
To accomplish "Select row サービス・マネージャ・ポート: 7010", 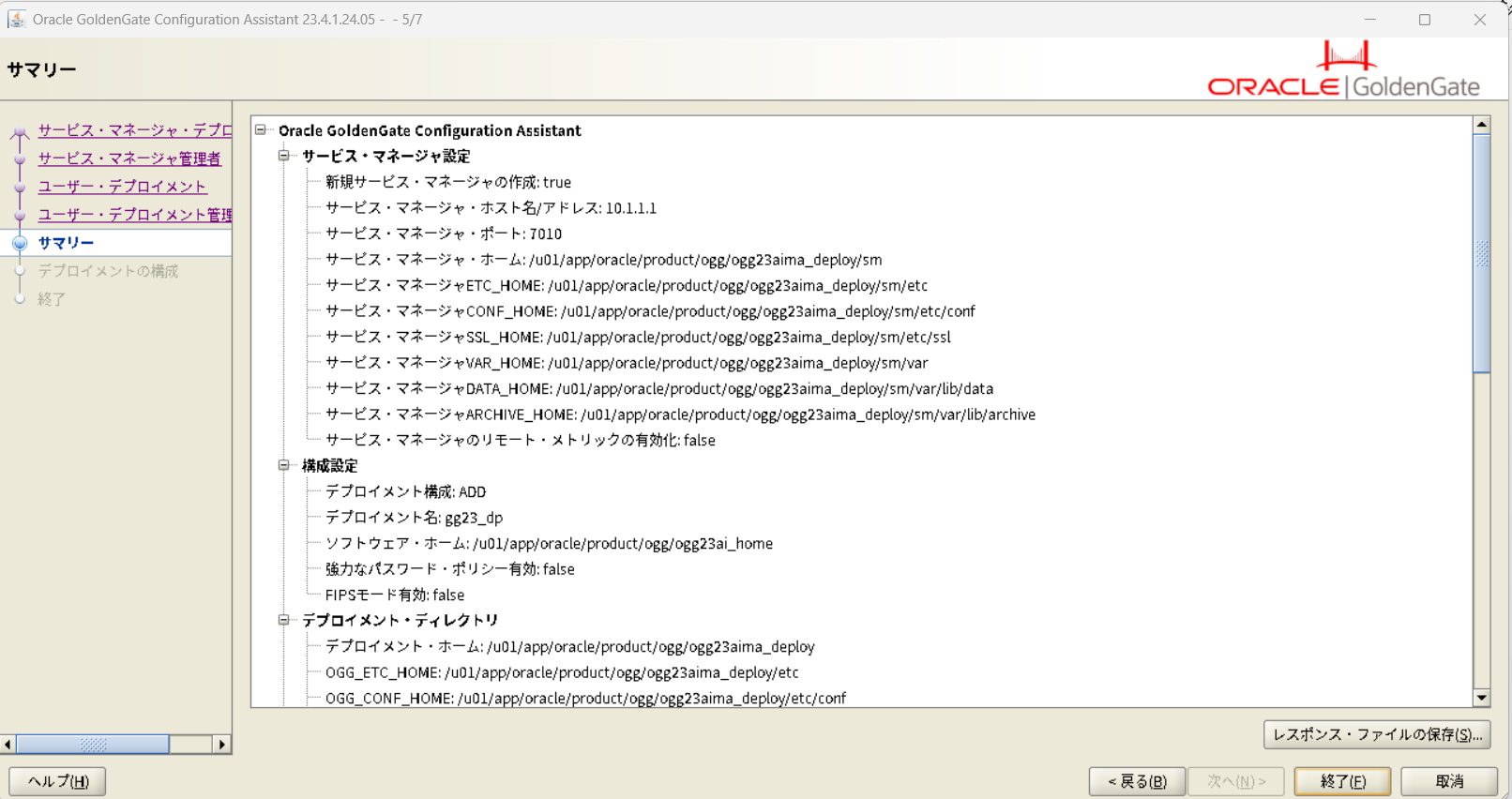I will 444,234.
